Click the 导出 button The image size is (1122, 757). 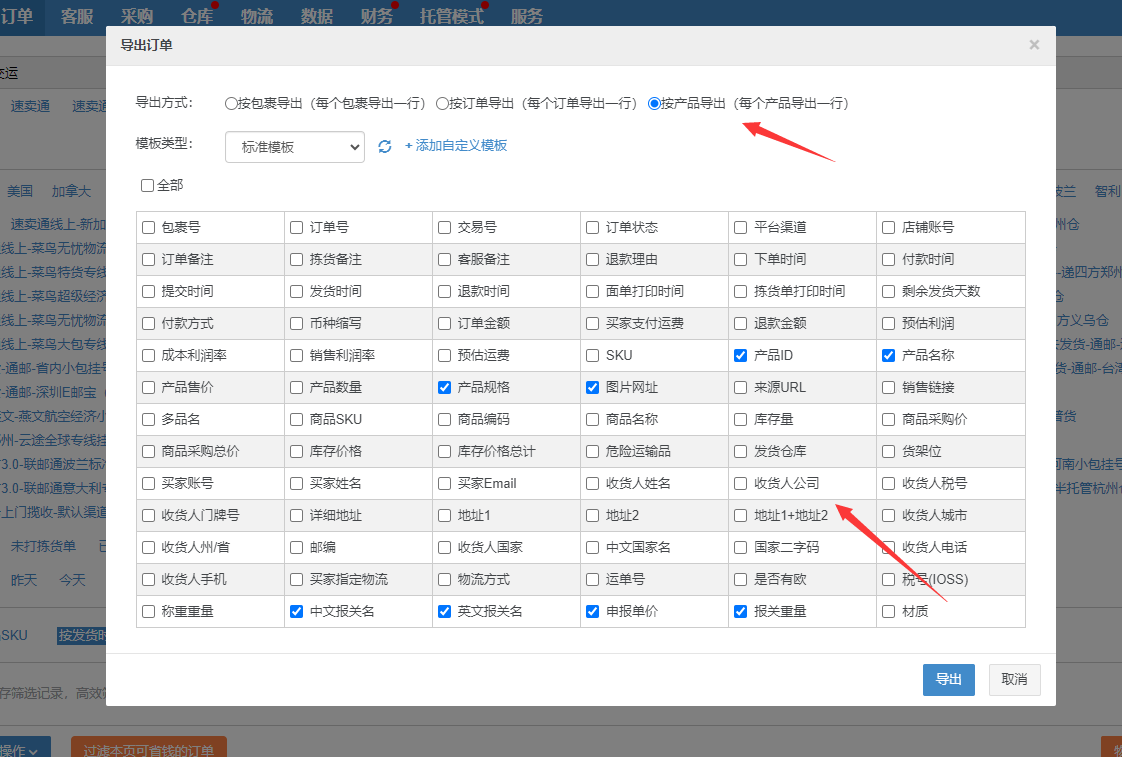coord(949,680)
